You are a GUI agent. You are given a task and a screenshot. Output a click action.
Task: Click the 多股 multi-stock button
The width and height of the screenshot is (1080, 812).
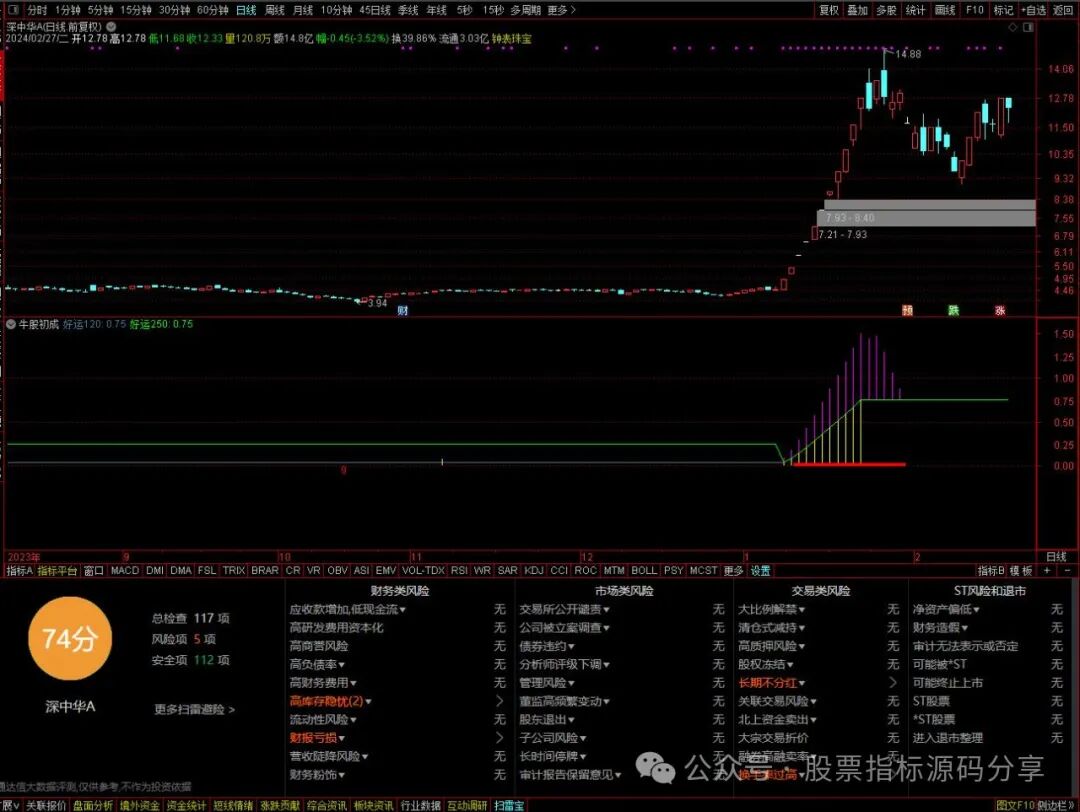point(886,10)
